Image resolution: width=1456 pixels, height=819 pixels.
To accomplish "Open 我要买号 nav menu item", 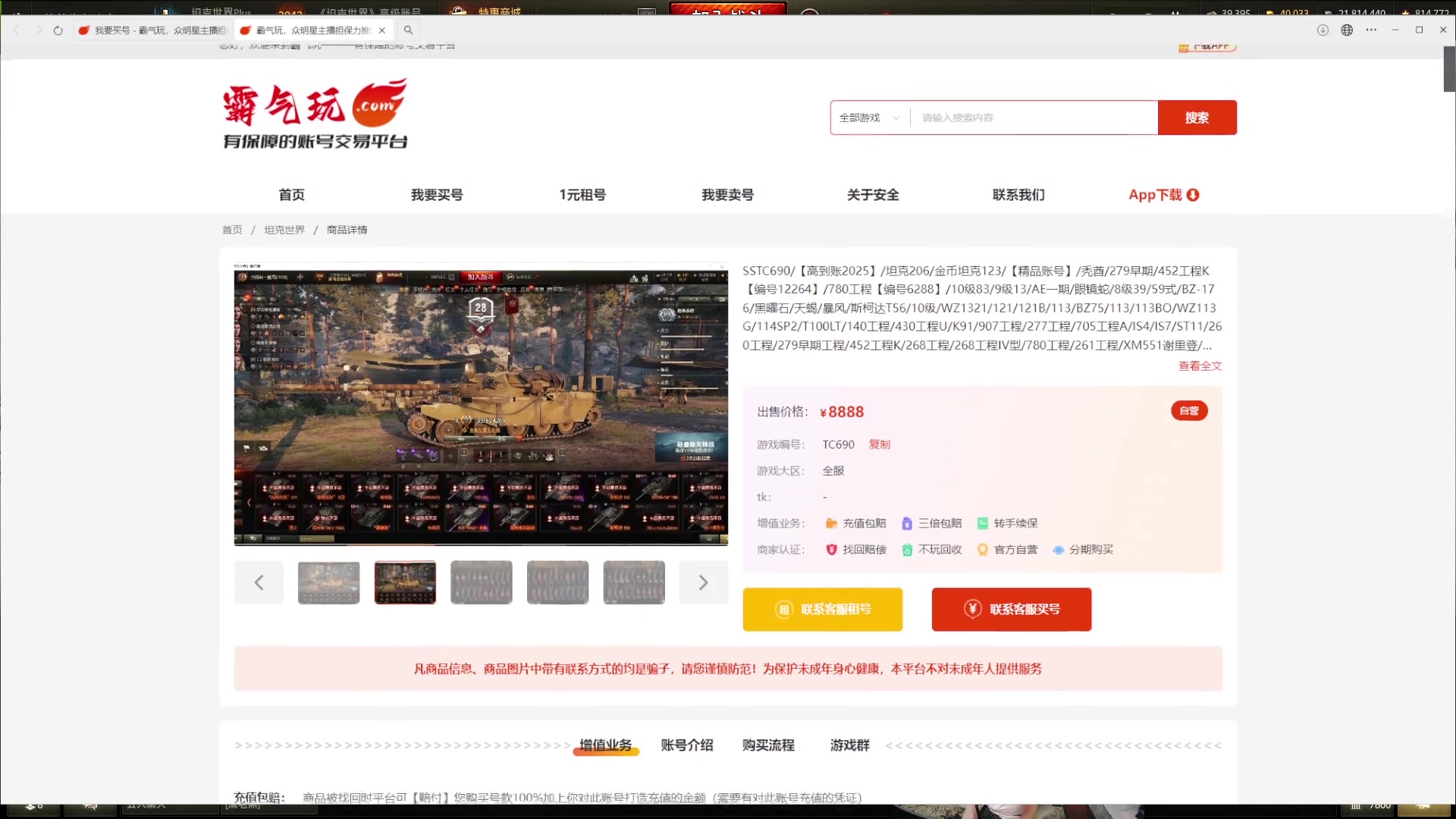I will [437, 195].
